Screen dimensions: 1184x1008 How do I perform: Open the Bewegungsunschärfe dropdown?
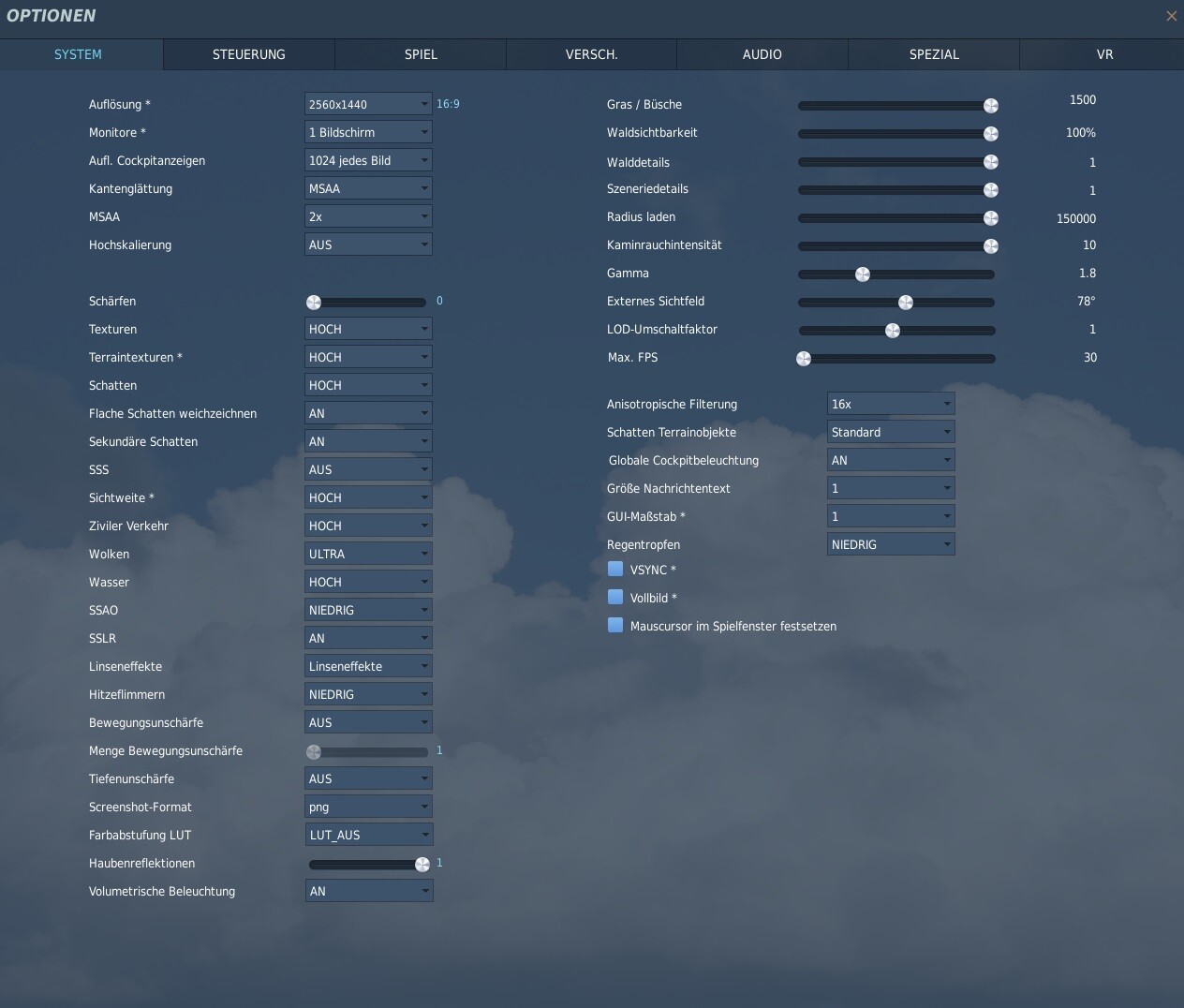[368, 722]
